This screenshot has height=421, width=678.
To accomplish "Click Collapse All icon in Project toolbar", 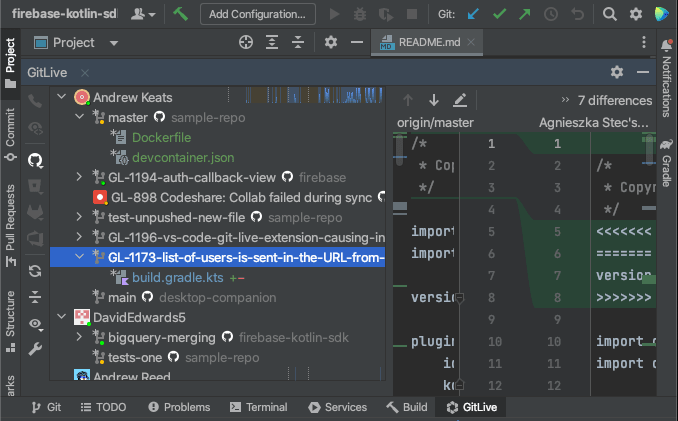I will (x=298, y=42).
